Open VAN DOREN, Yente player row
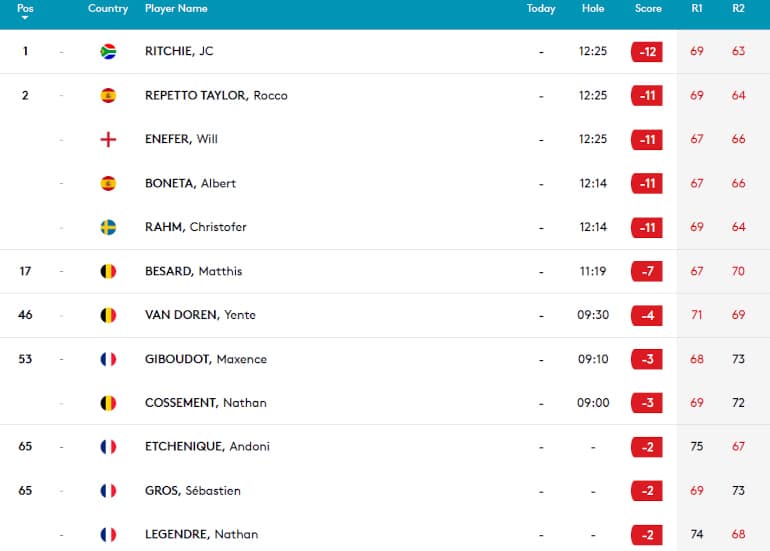The image size is (770, 551). pos(385,315)
